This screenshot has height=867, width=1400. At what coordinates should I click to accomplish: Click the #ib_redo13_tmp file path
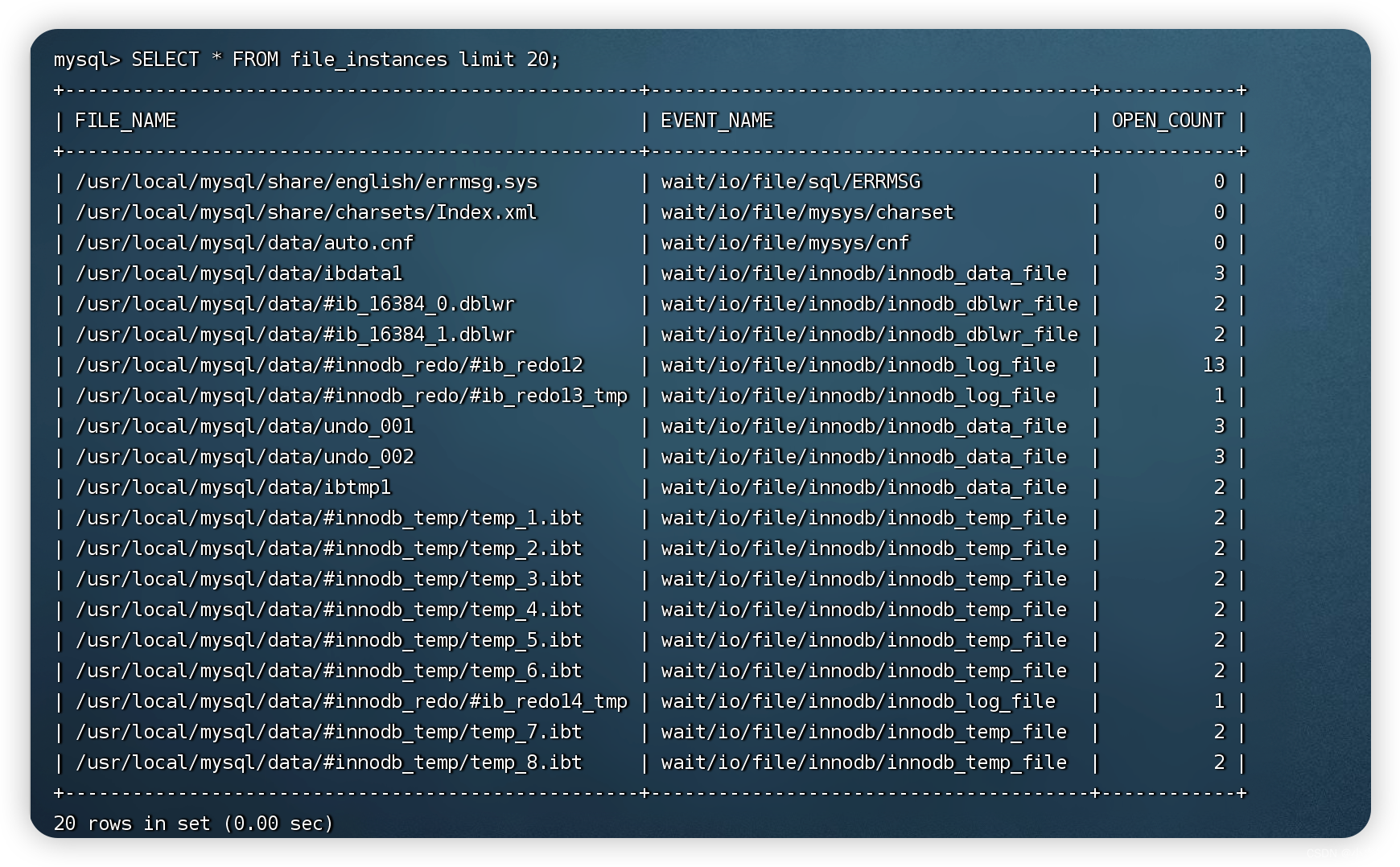click(x=352, y=396)
